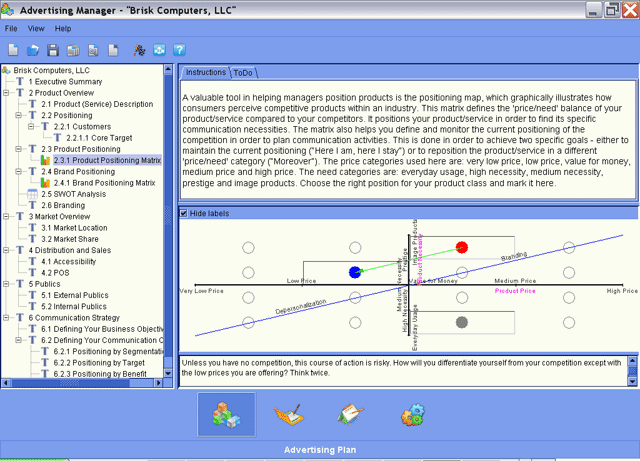This screenshot has width=640, height=461.
Task: Switch to the Instructions tab
Action: [205, 72]
